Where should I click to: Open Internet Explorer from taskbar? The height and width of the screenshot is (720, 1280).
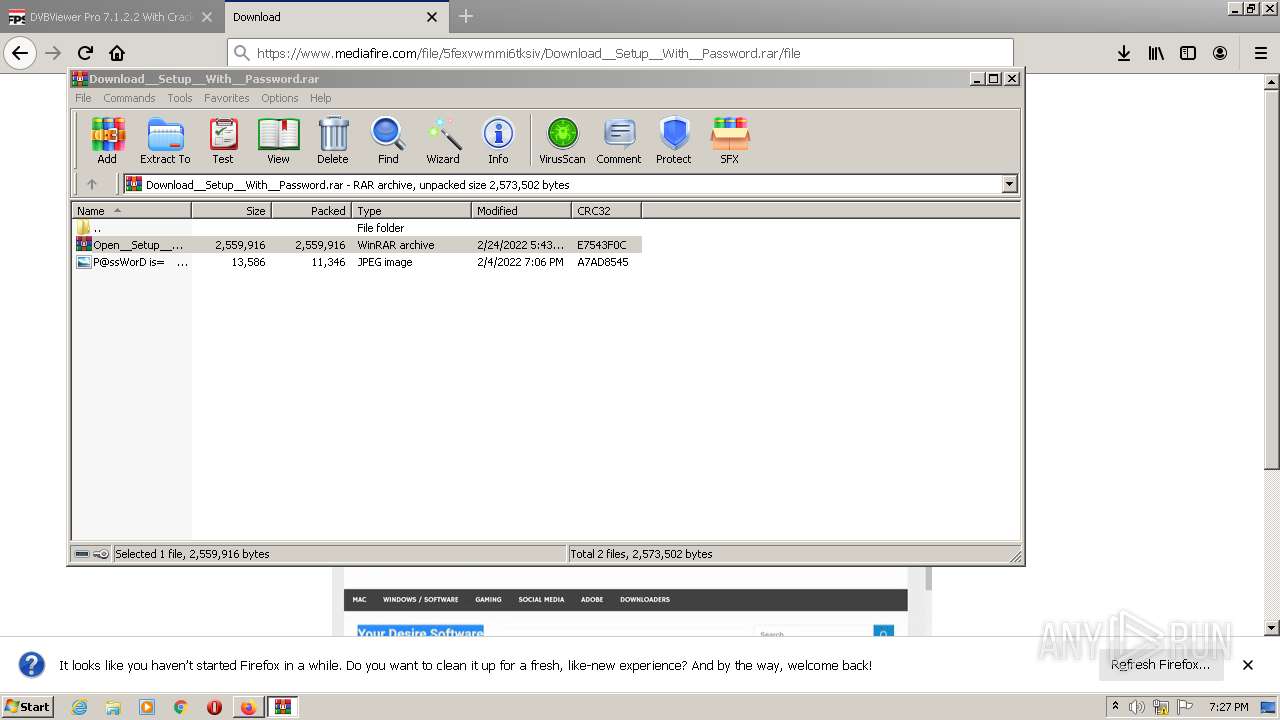point(79,707)
